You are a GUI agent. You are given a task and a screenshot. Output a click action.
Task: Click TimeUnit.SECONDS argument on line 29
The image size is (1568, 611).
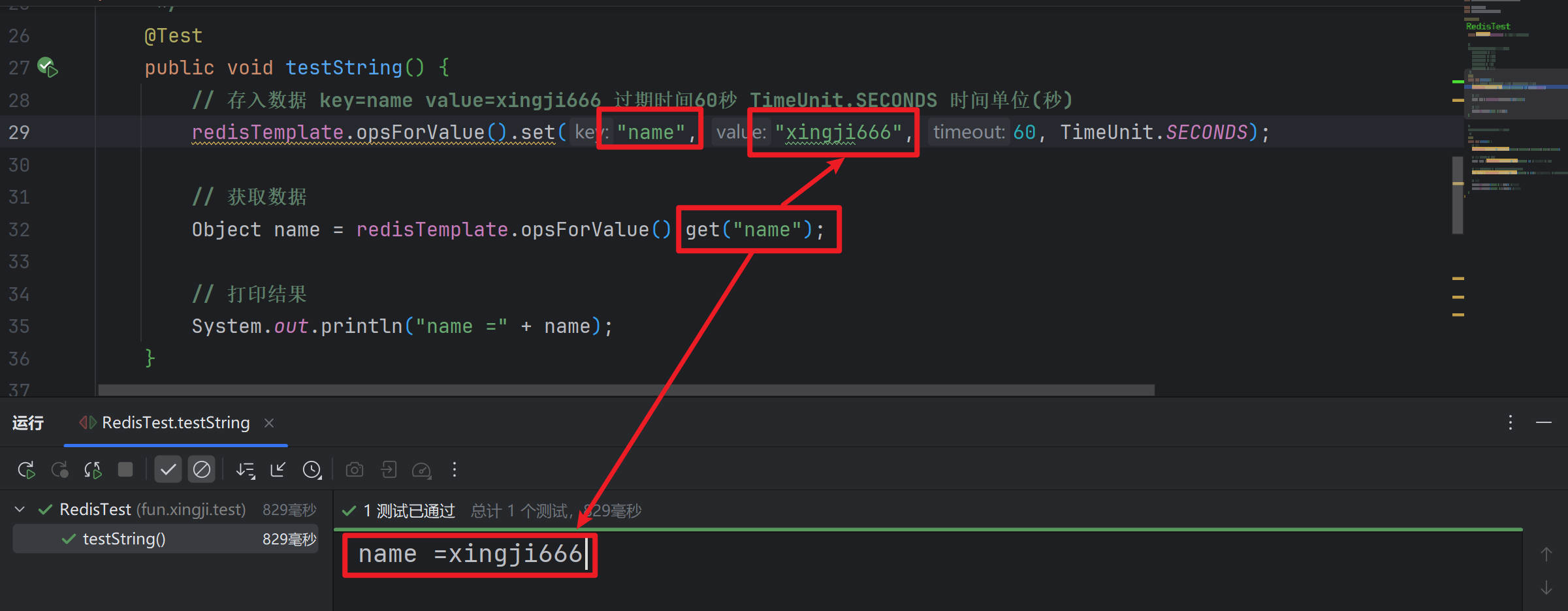click(x=1154, y=132)
